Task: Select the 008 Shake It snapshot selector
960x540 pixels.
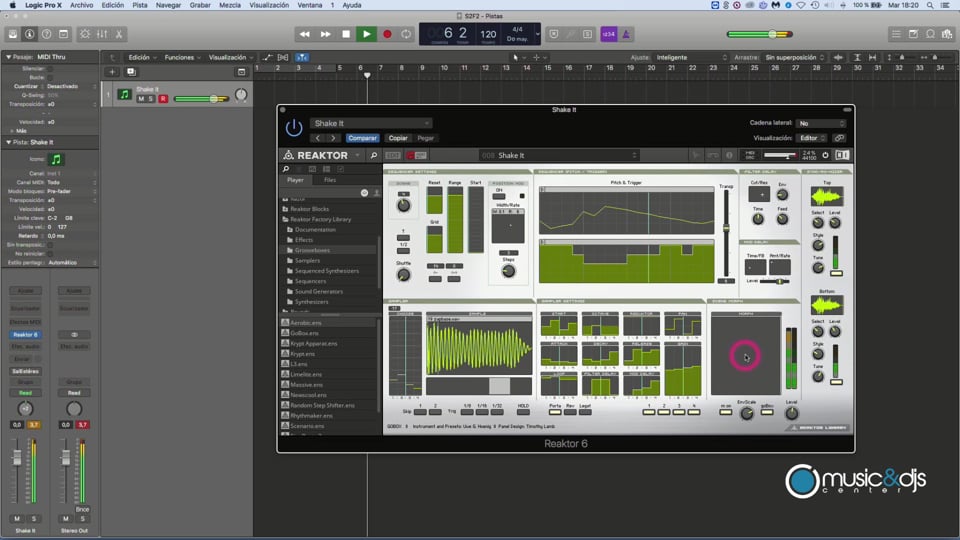Action: 558,156
